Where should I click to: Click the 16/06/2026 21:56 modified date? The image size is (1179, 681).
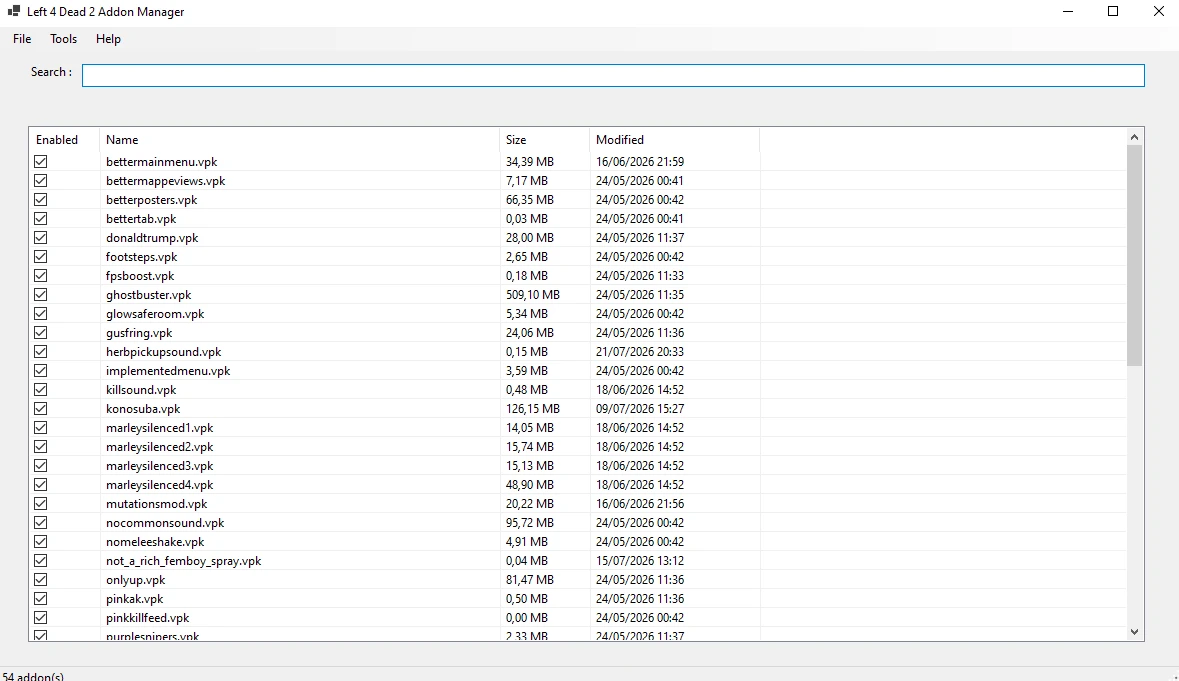click(x=640, y=504)
